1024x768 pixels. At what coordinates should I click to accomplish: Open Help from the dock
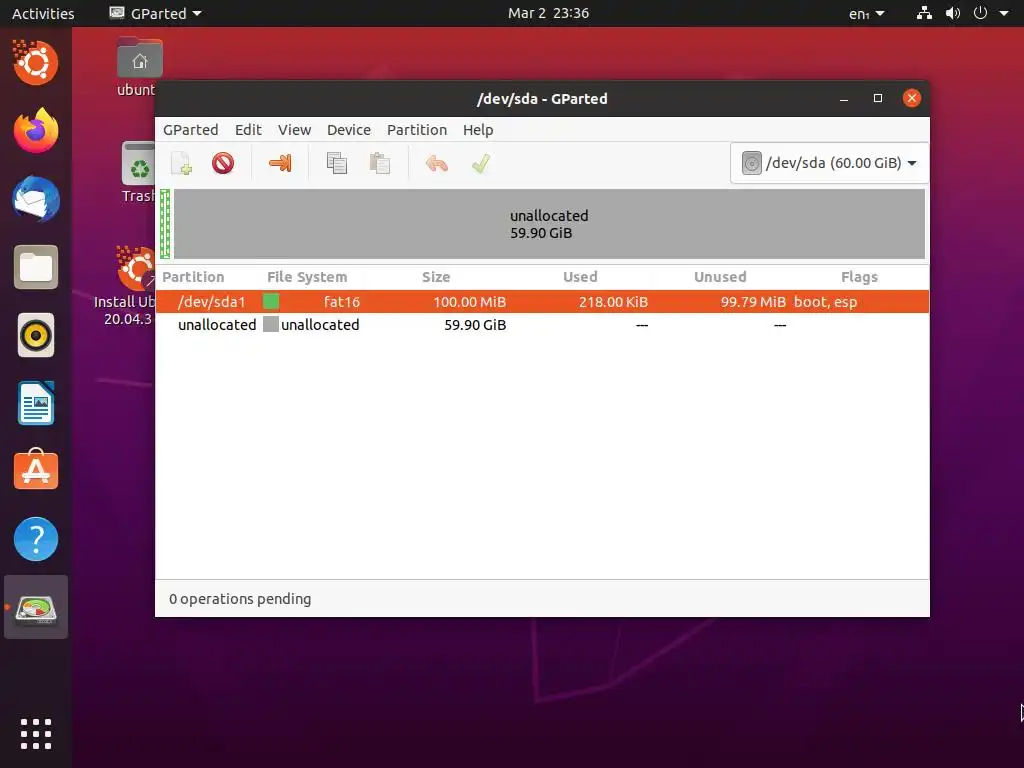(36, 539)
